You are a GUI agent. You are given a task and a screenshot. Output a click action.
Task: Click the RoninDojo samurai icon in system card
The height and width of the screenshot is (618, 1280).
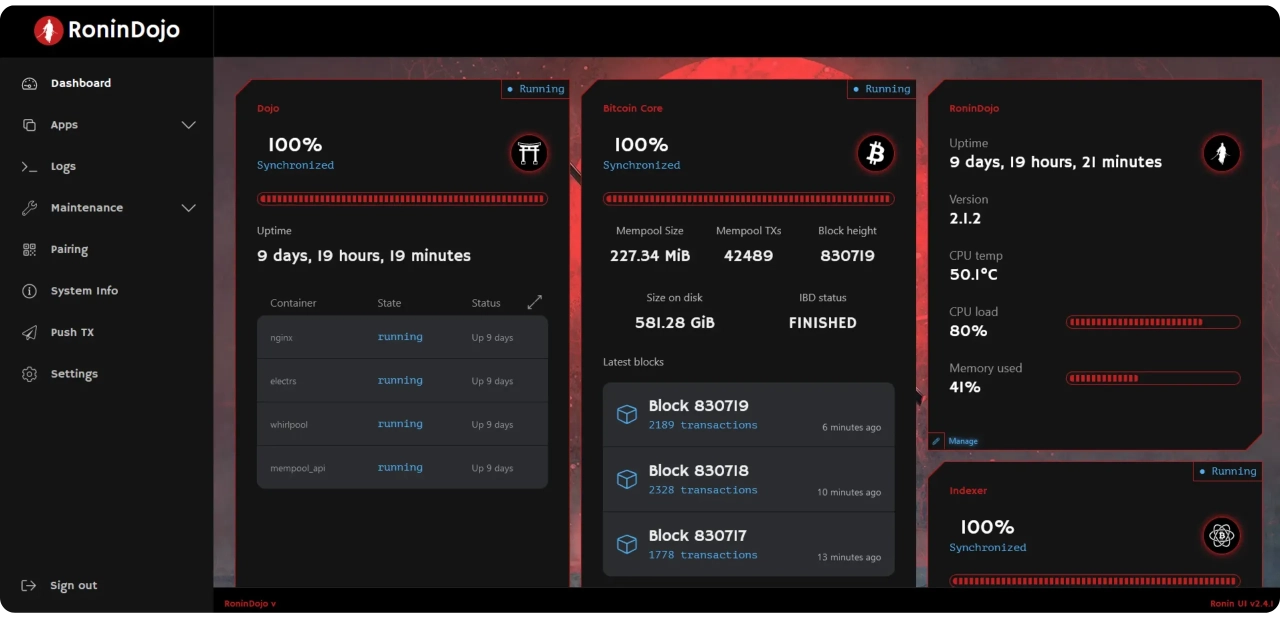(1221, 153)
